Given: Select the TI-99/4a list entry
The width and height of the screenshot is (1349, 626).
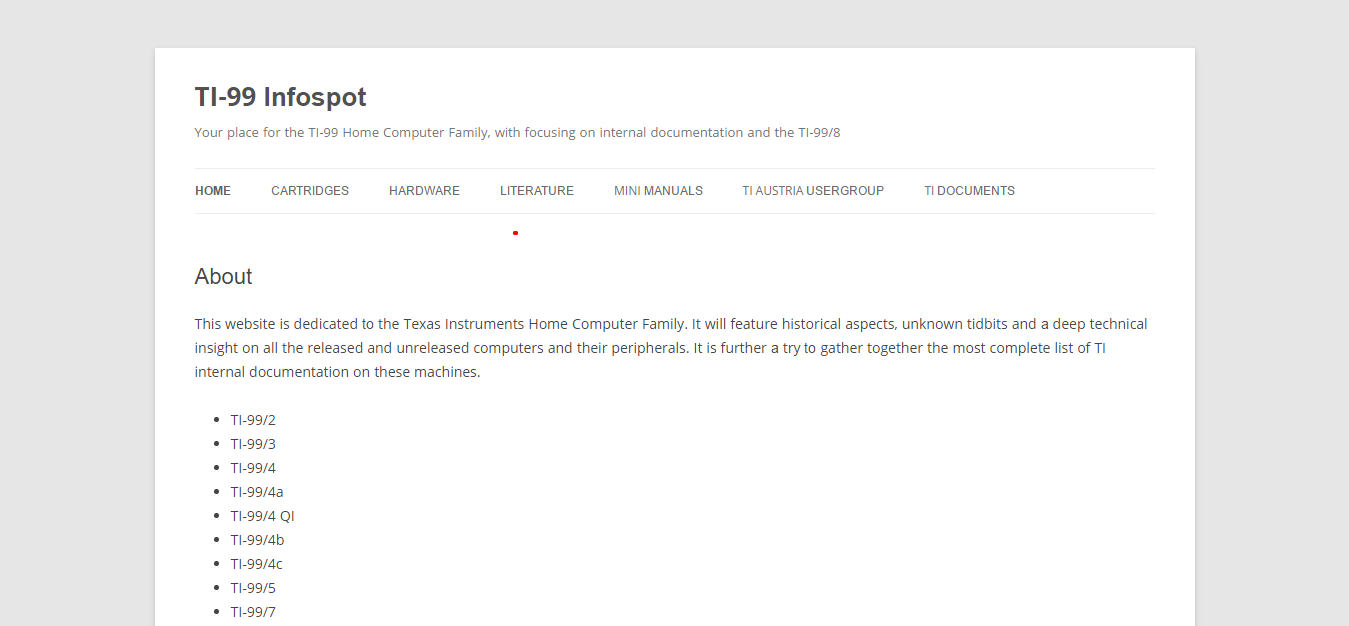Looking at the screenshot, I should point(257,492).
